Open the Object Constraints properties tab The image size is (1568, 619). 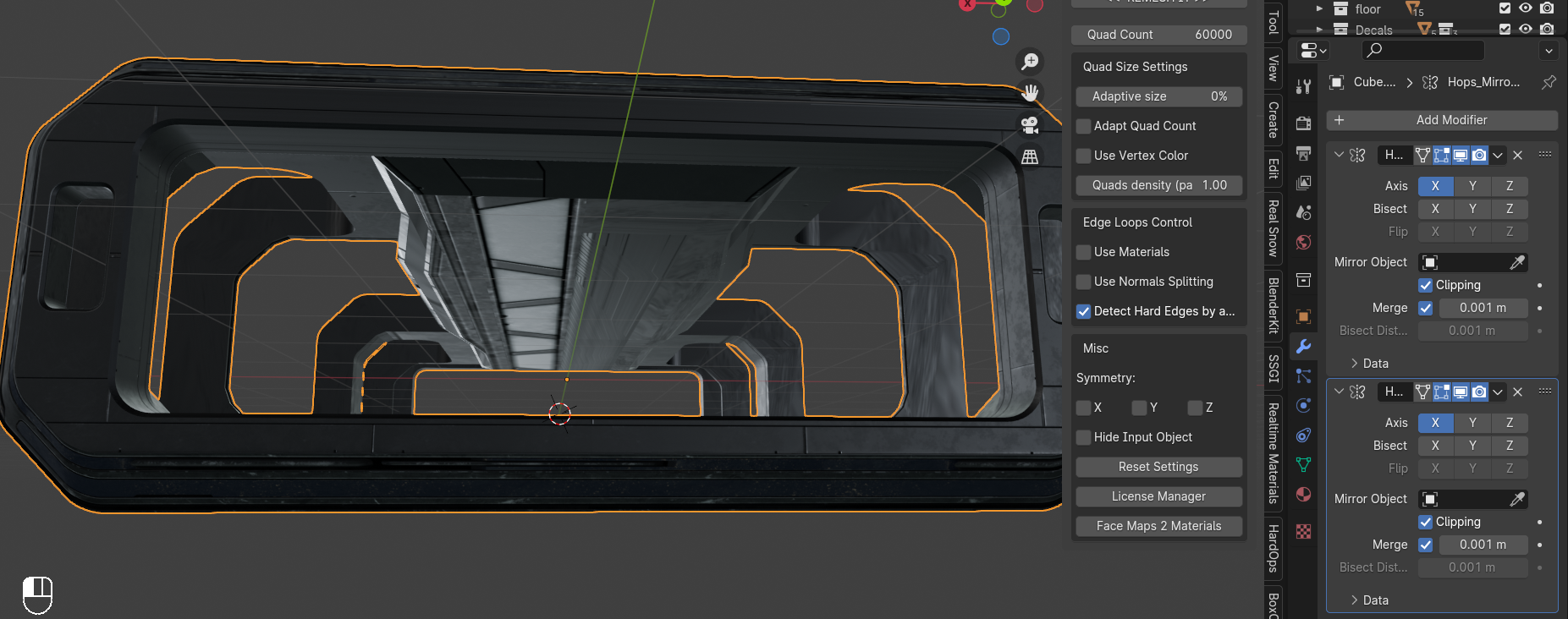click(1303, 435)
